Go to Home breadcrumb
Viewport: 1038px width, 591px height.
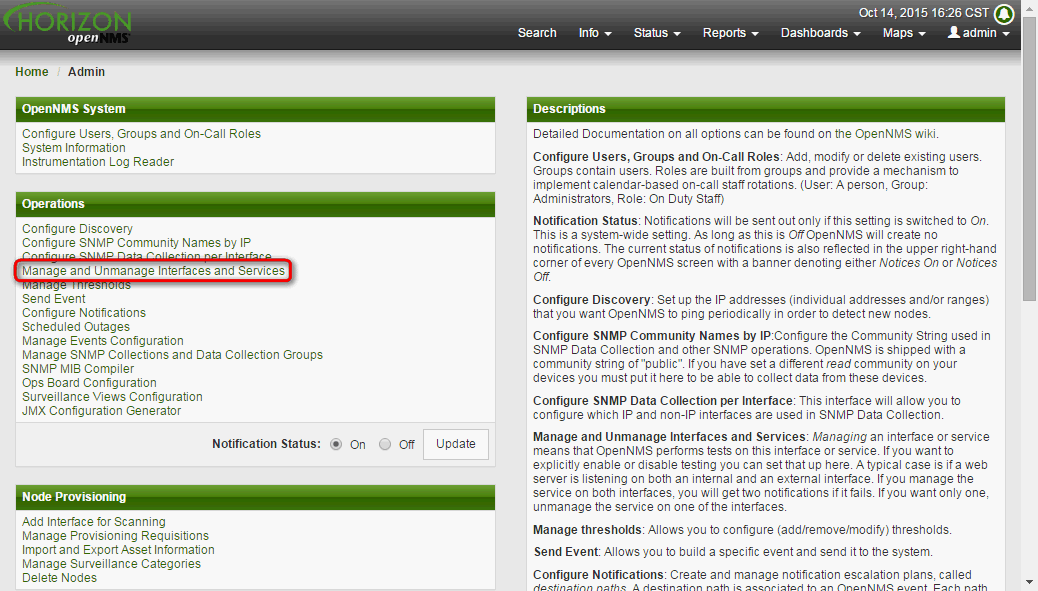32,71
